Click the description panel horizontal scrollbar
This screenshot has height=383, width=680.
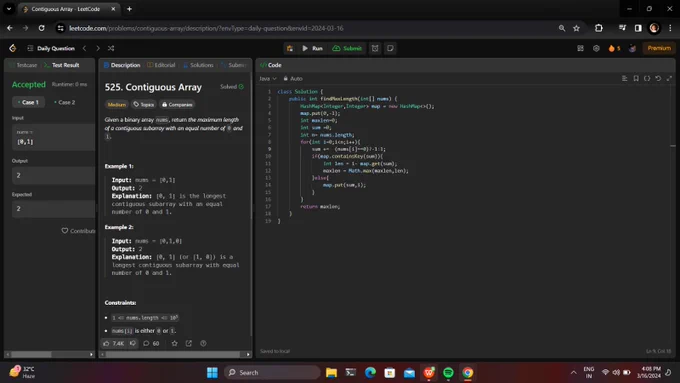point(173,354)
